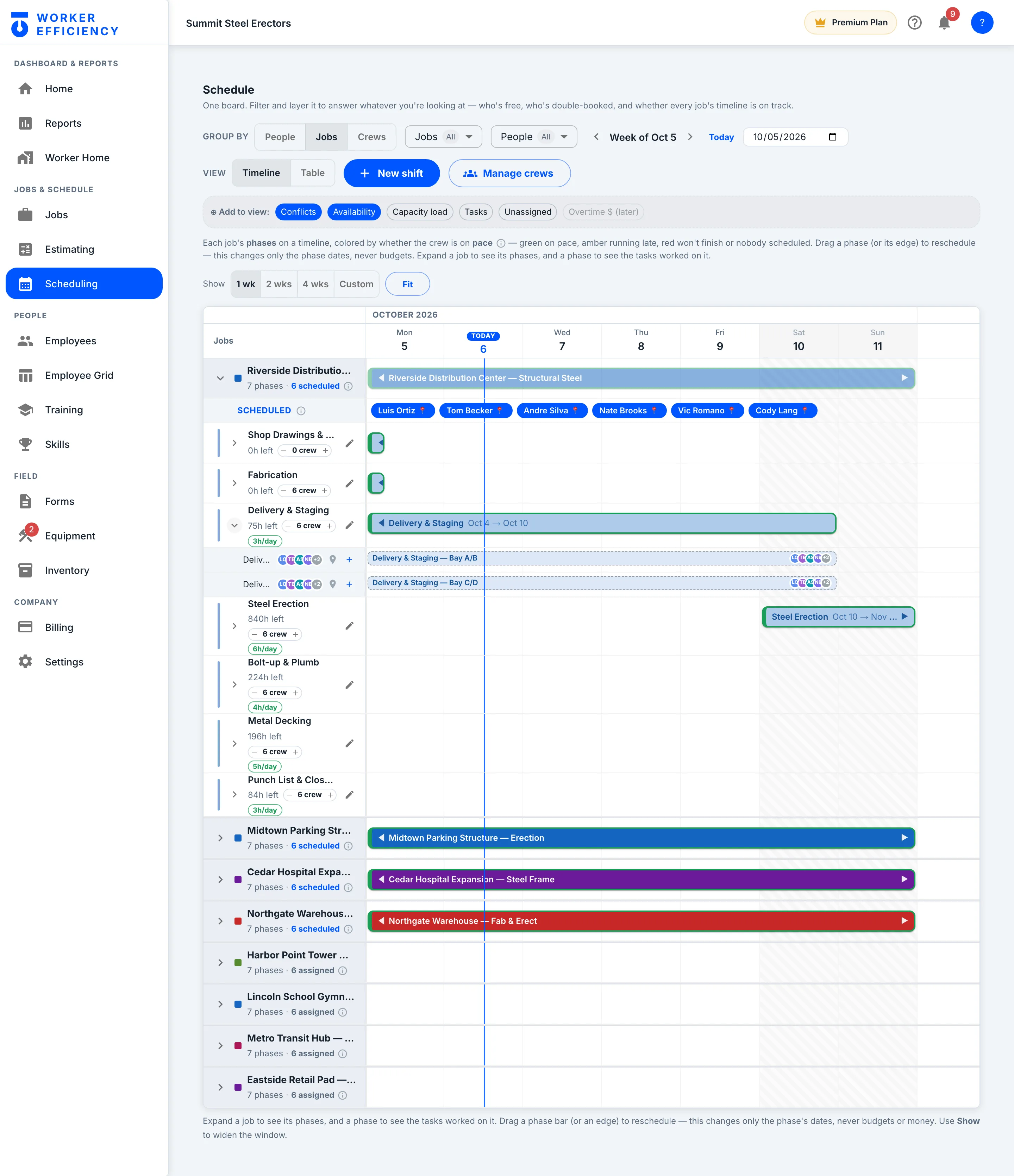Open Settings gear in sidebar
The width and height of the screenshot is (1014, 1176).
tap(84, 662)
